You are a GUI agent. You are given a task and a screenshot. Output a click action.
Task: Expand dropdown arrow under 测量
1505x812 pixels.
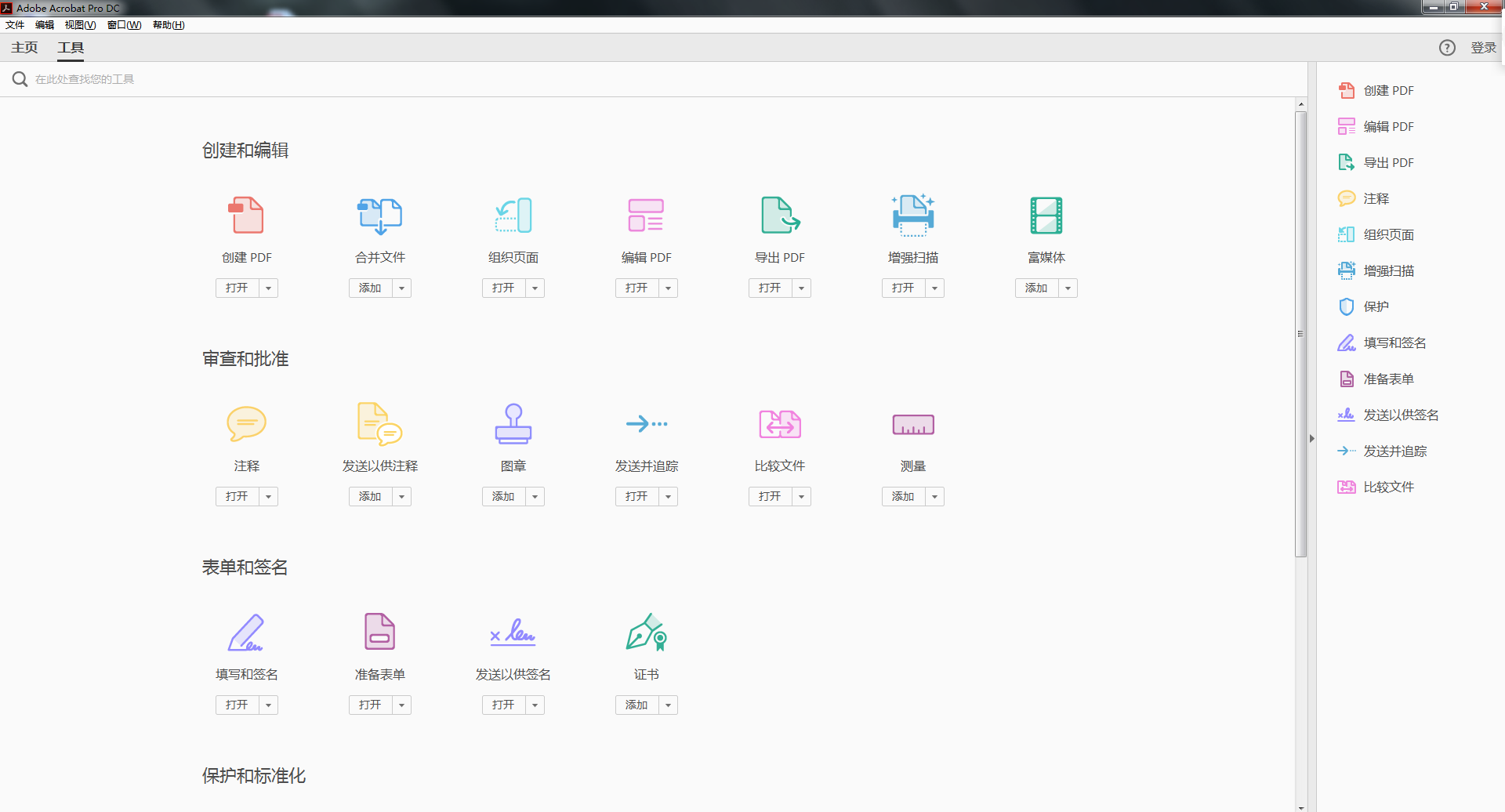(934, 496)
